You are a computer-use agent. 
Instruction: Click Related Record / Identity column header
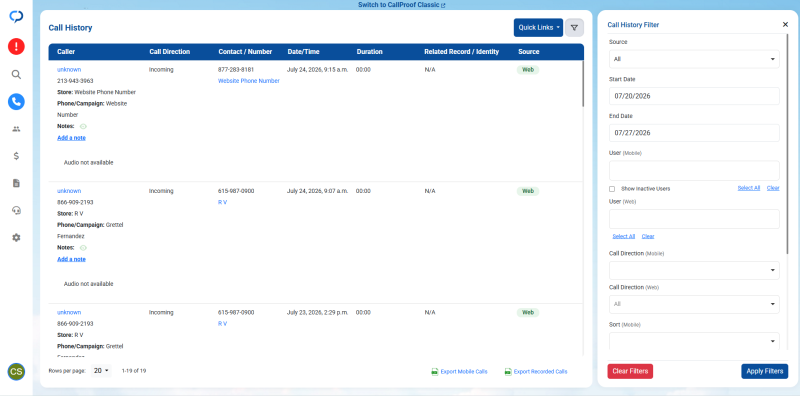pos(461,52)
